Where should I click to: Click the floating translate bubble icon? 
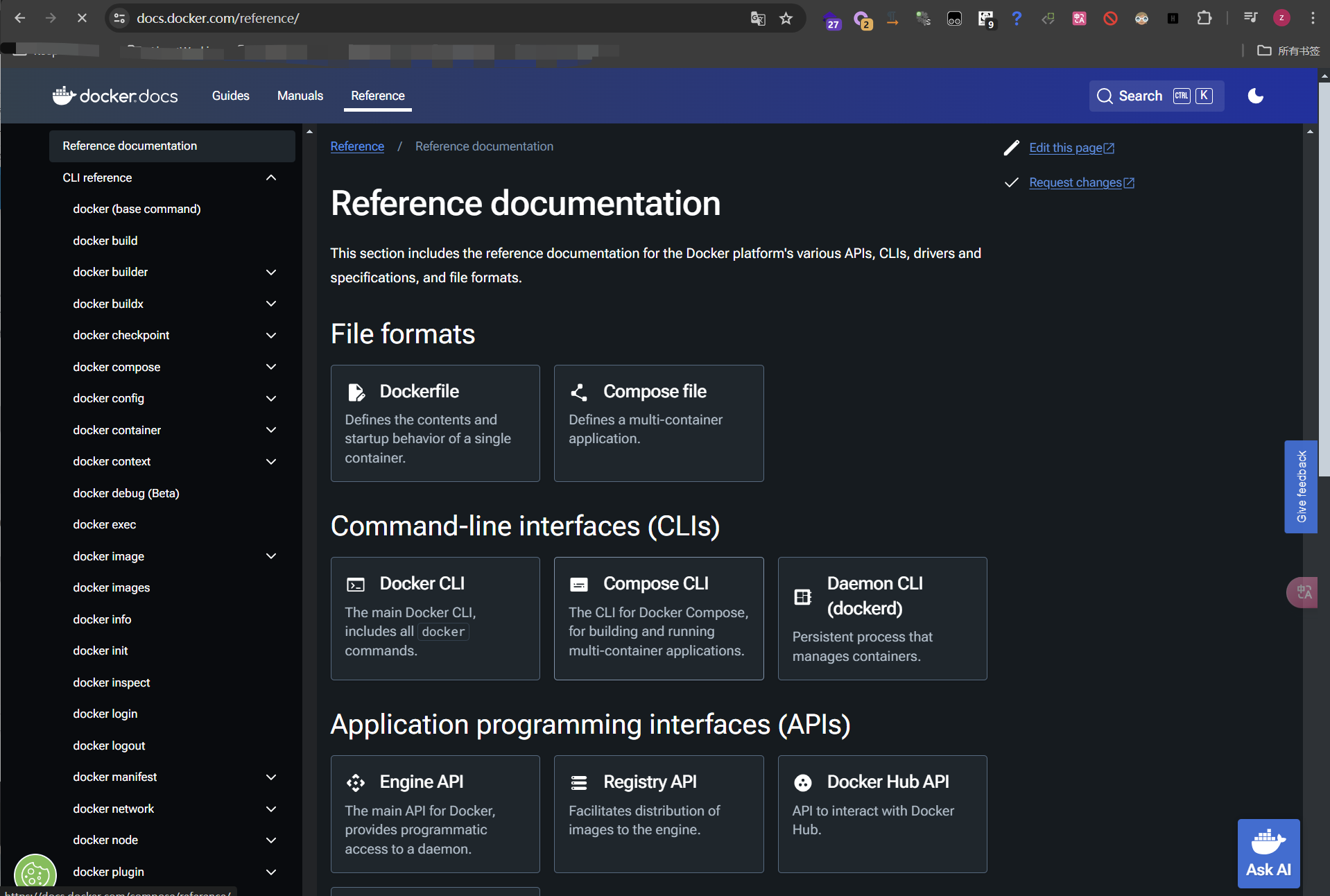(1304, 593)
